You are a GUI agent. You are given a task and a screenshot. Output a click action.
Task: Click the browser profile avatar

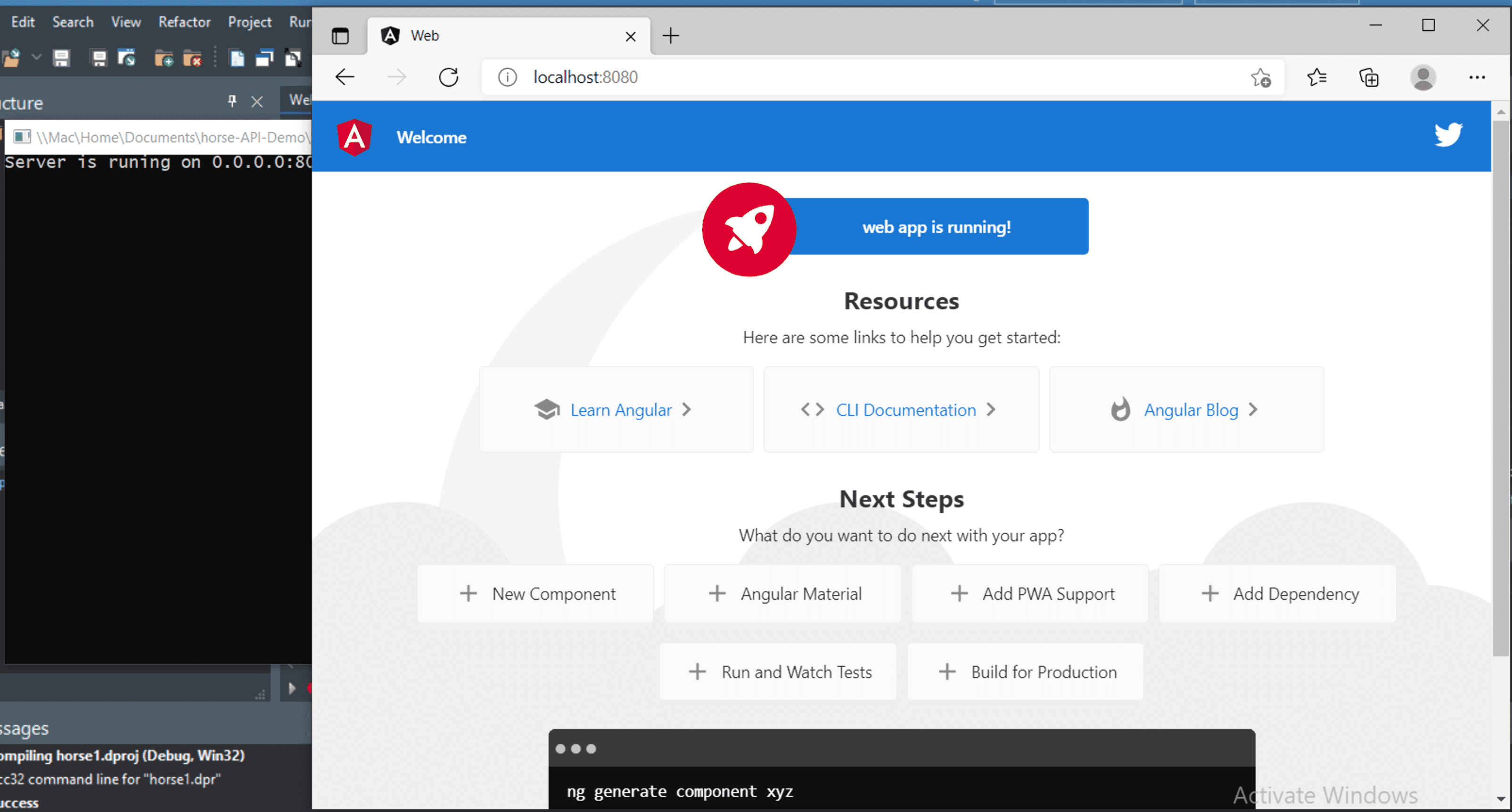tap(1423, 77)
